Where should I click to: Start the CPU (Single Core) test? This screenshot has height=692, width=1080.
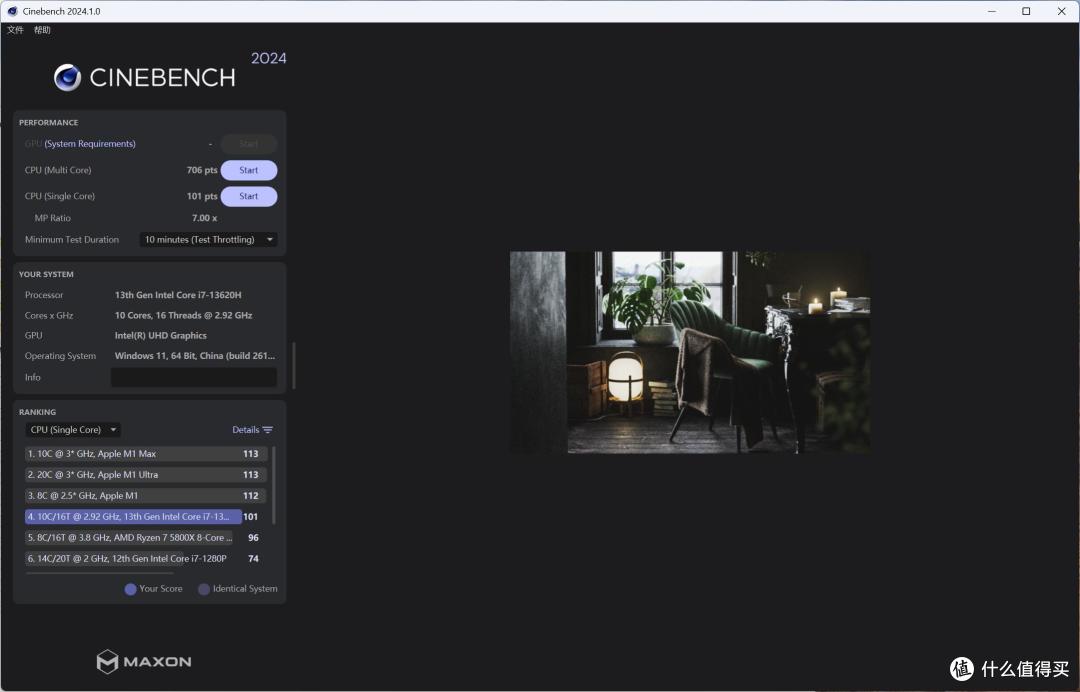click(249, 196)
